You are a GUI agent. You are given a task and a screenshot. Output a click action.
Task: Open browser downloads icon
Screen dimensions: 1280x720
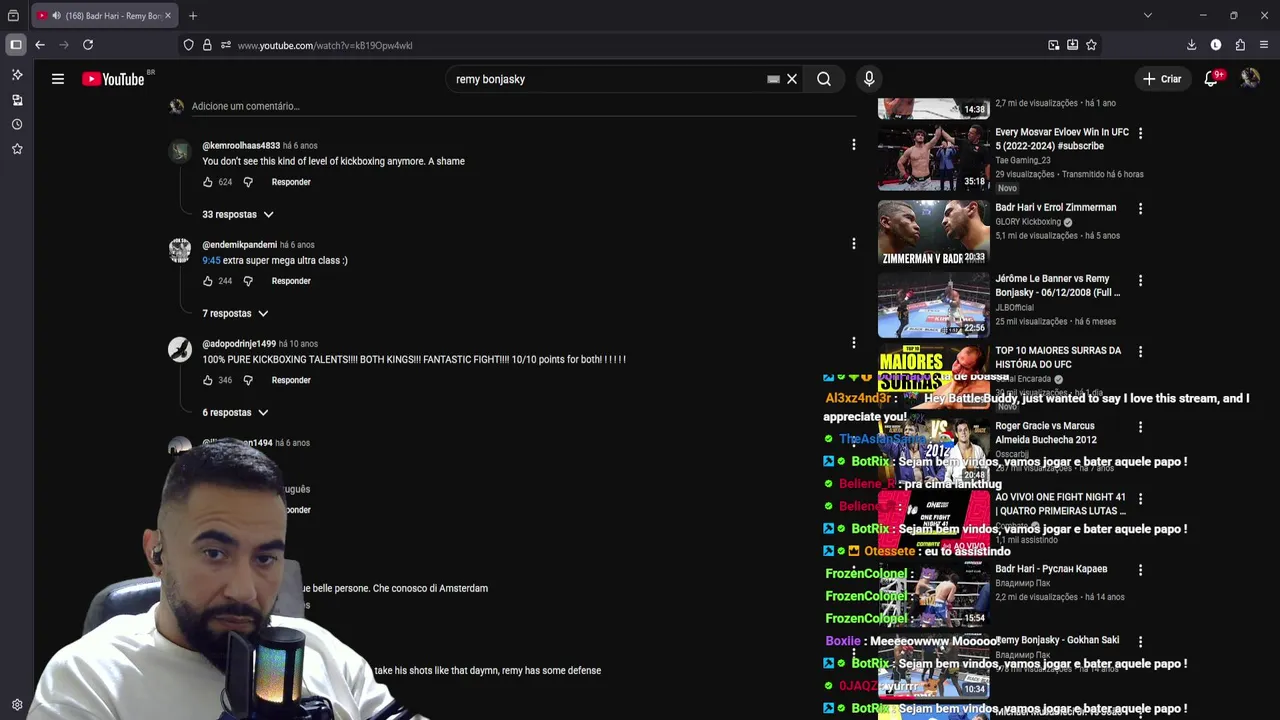coord(1191,45)
